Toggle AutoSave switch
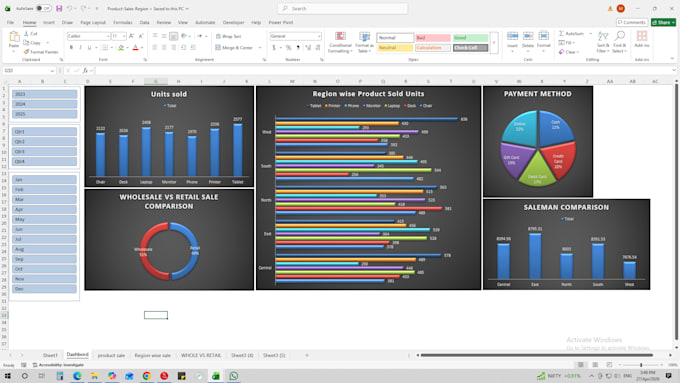 [x=43, y=8]
